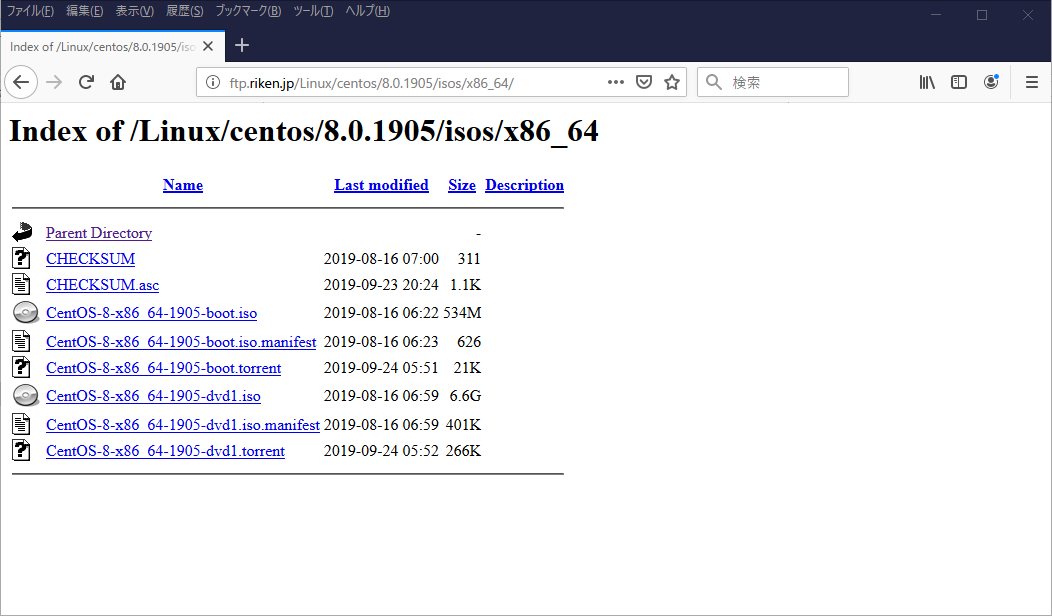Sort listing by Size column
Viewport: 1052px width, 616px height.
click(x=462, y=185)
